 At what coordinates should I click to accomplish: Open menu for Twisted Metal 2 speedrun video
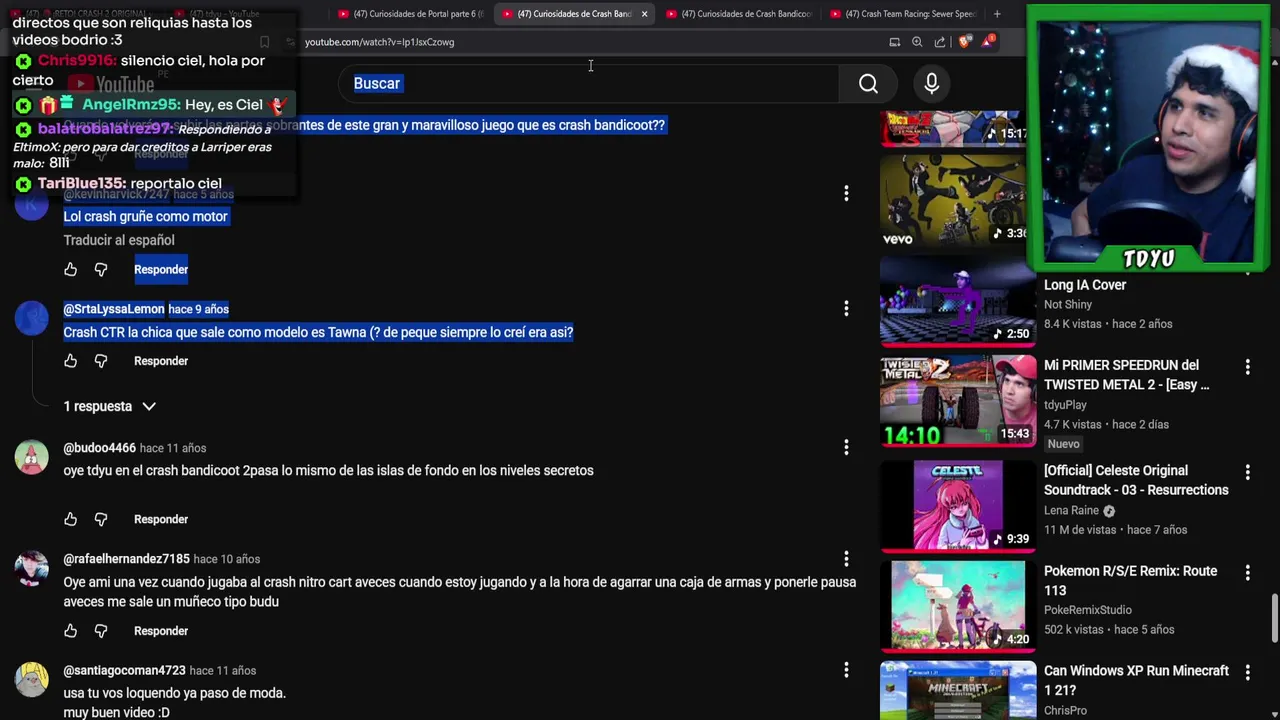coord(1247,367)
